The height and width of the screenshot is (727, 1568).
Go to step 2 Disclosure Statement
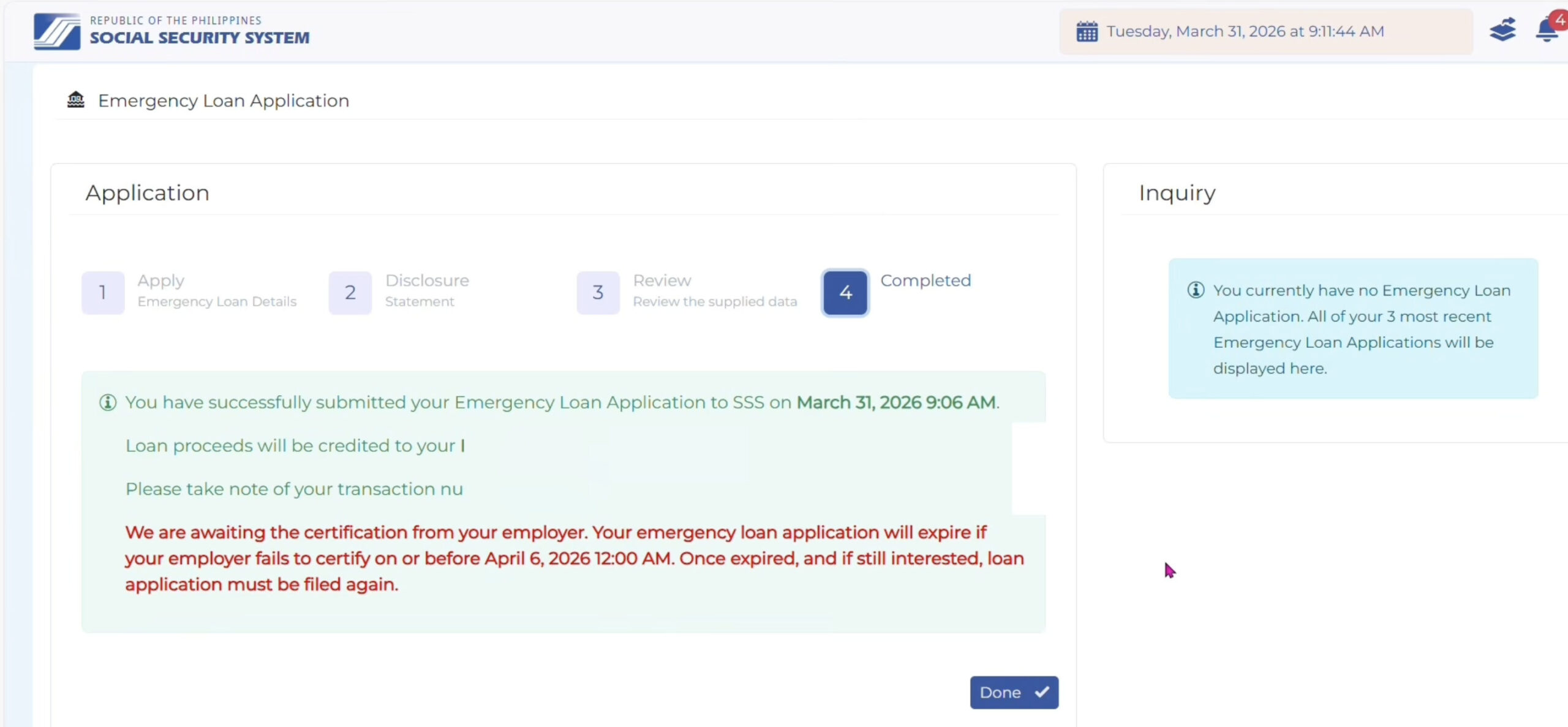[x=350, y=293]
